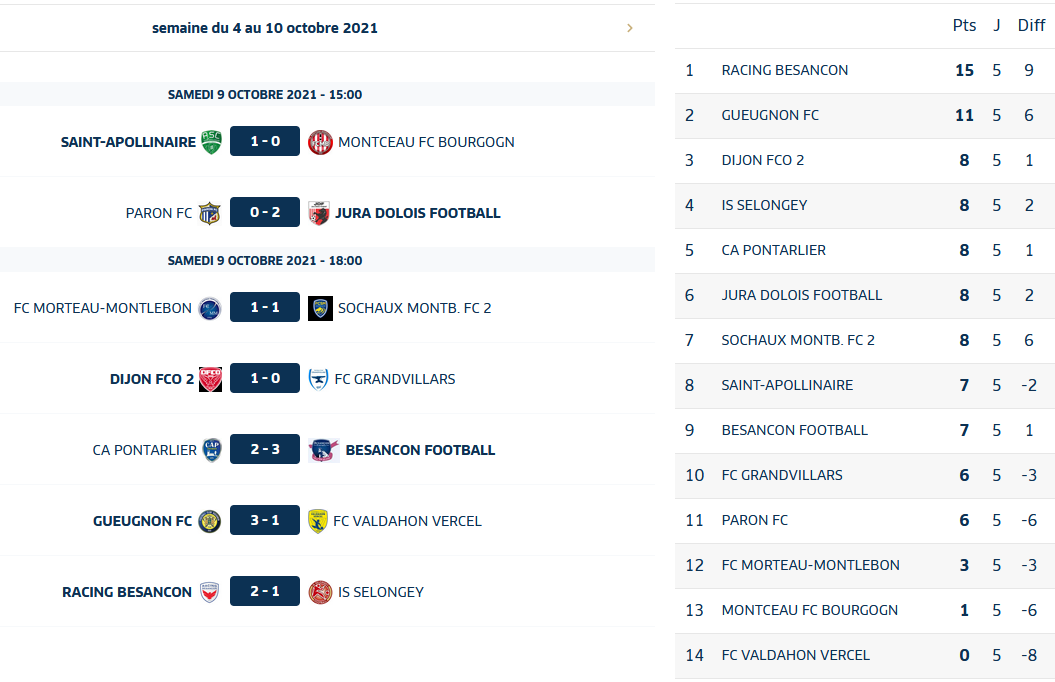Click the Jura Dolois Football club logo

(319, 213)
